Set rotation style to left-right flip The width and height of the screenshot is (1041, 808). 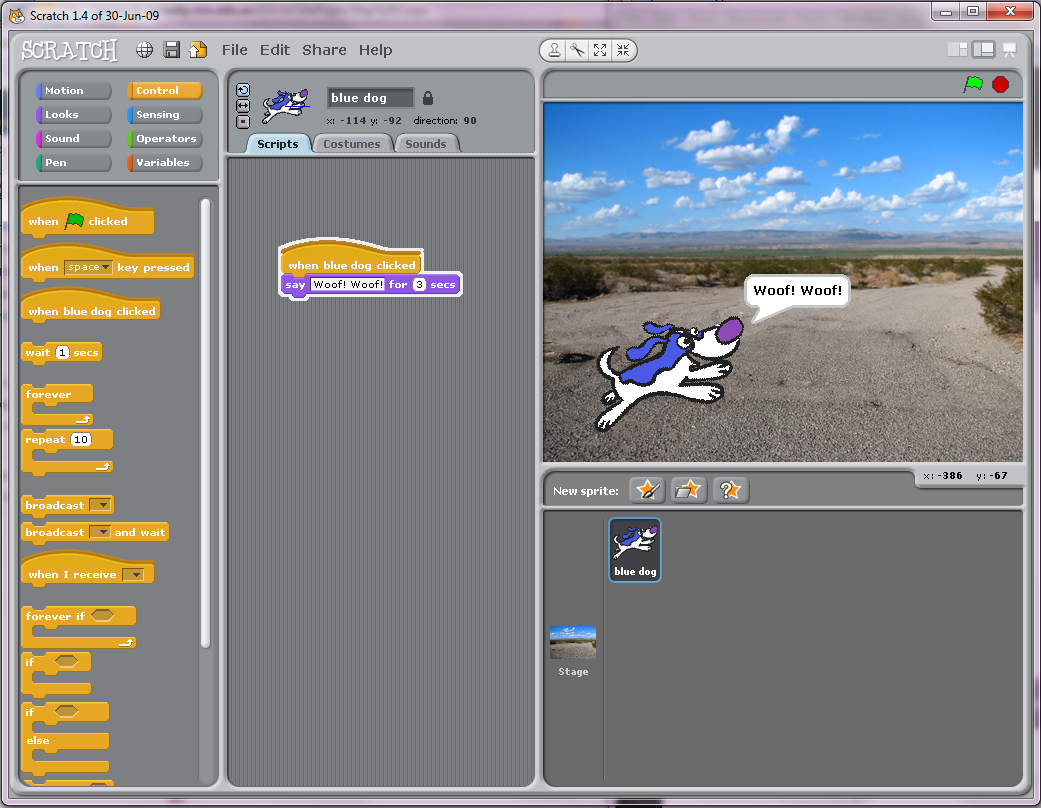click(x=243, y=106)
